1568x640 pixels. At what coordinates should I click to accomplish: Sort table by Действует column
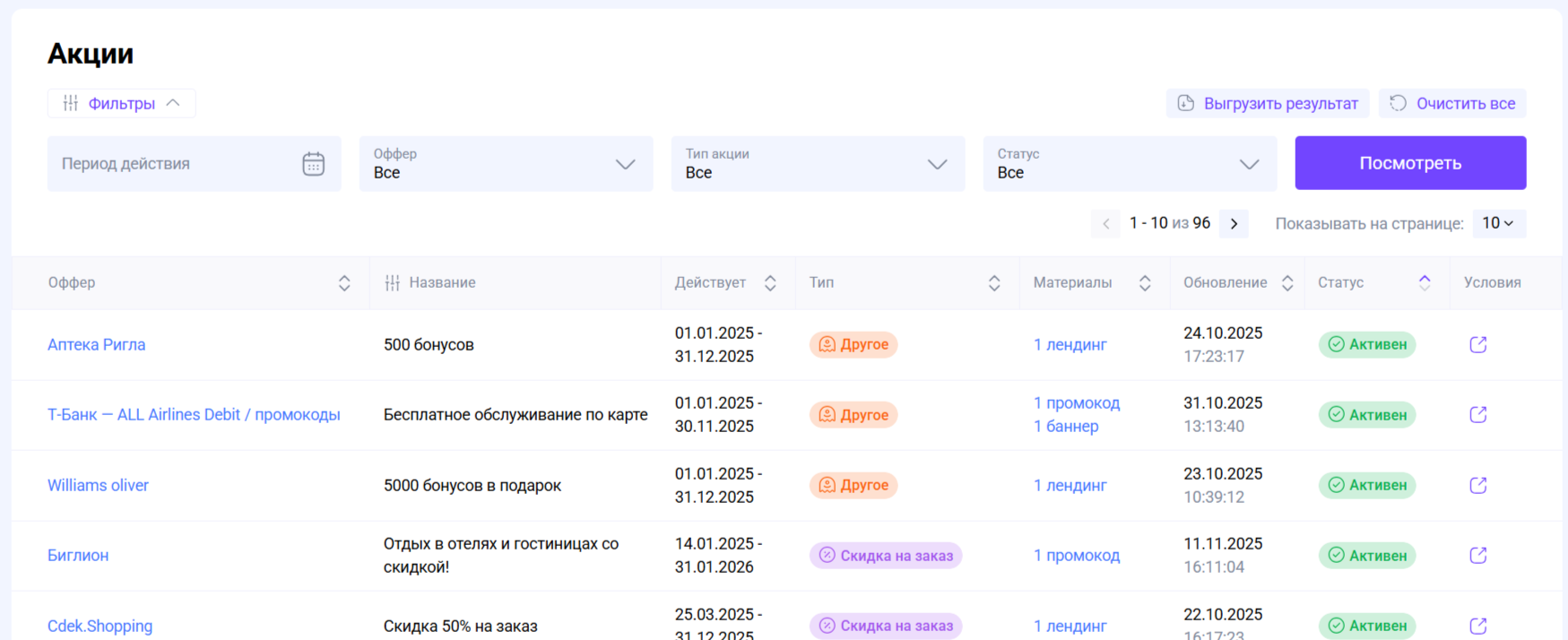pos(770,283)
